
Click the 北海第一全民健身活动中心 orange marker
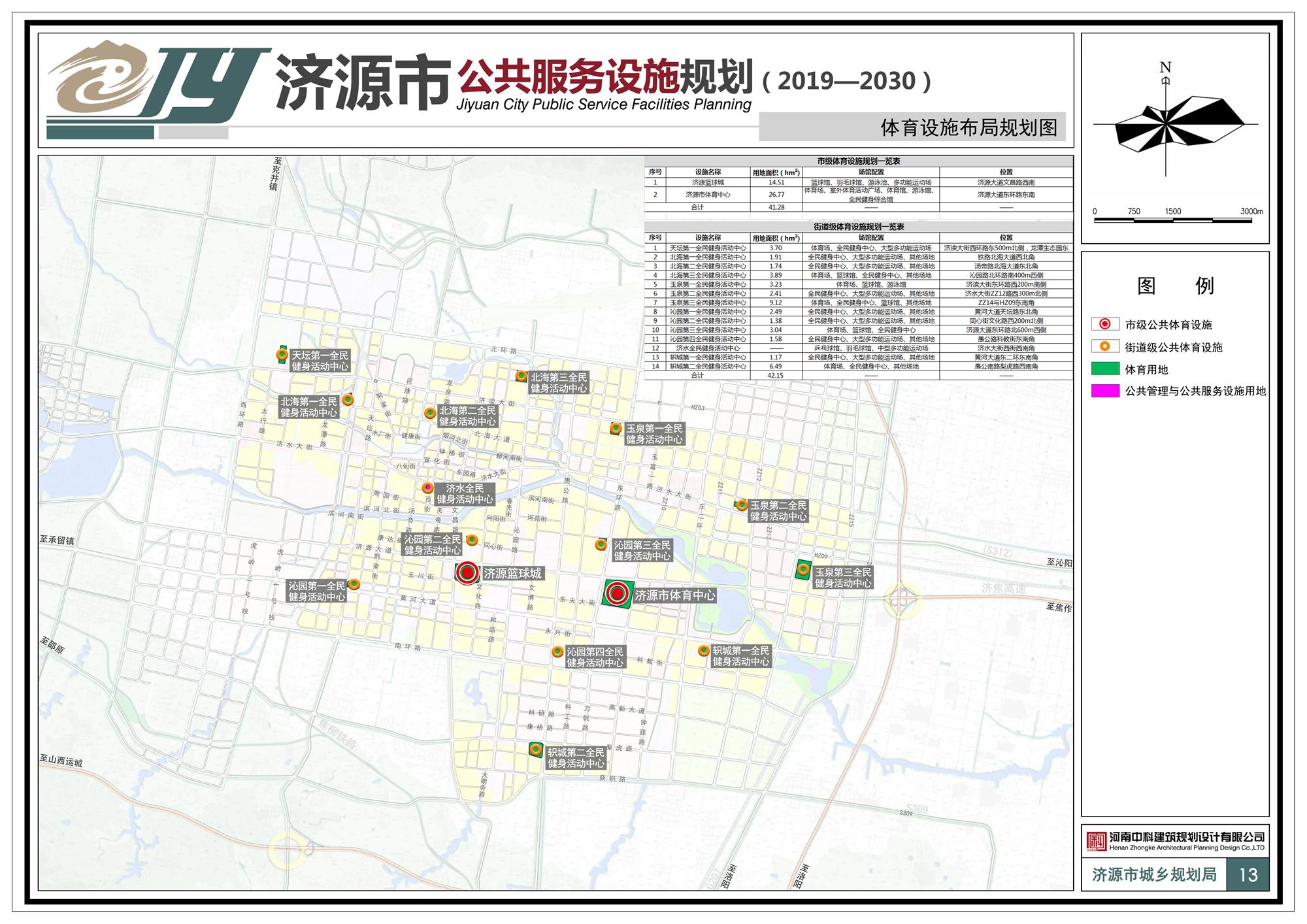tap(349, 399)
